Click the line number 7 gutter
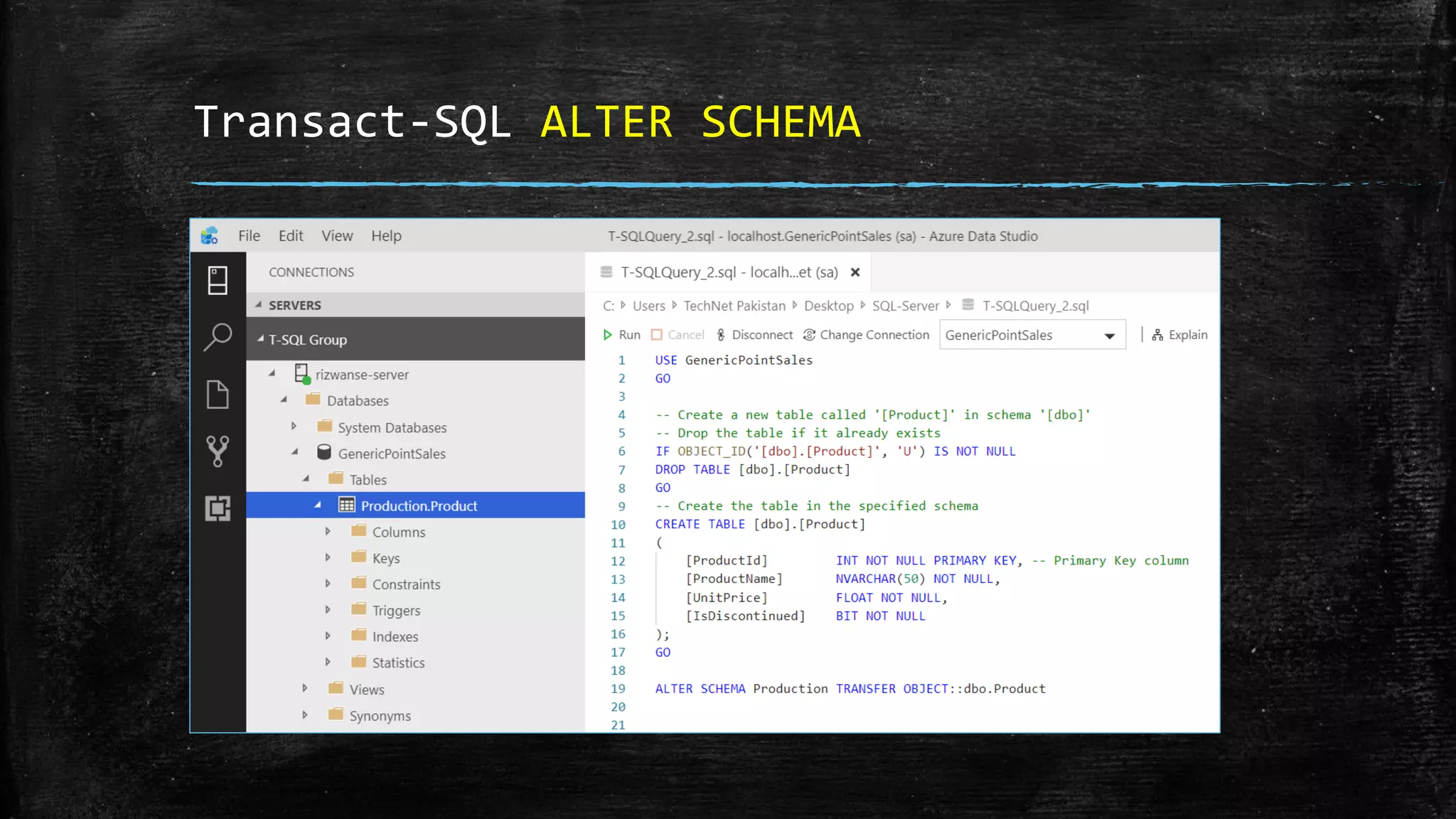Screen dimensions: 1456x819 pyautogui.click(x=621, y=470)
